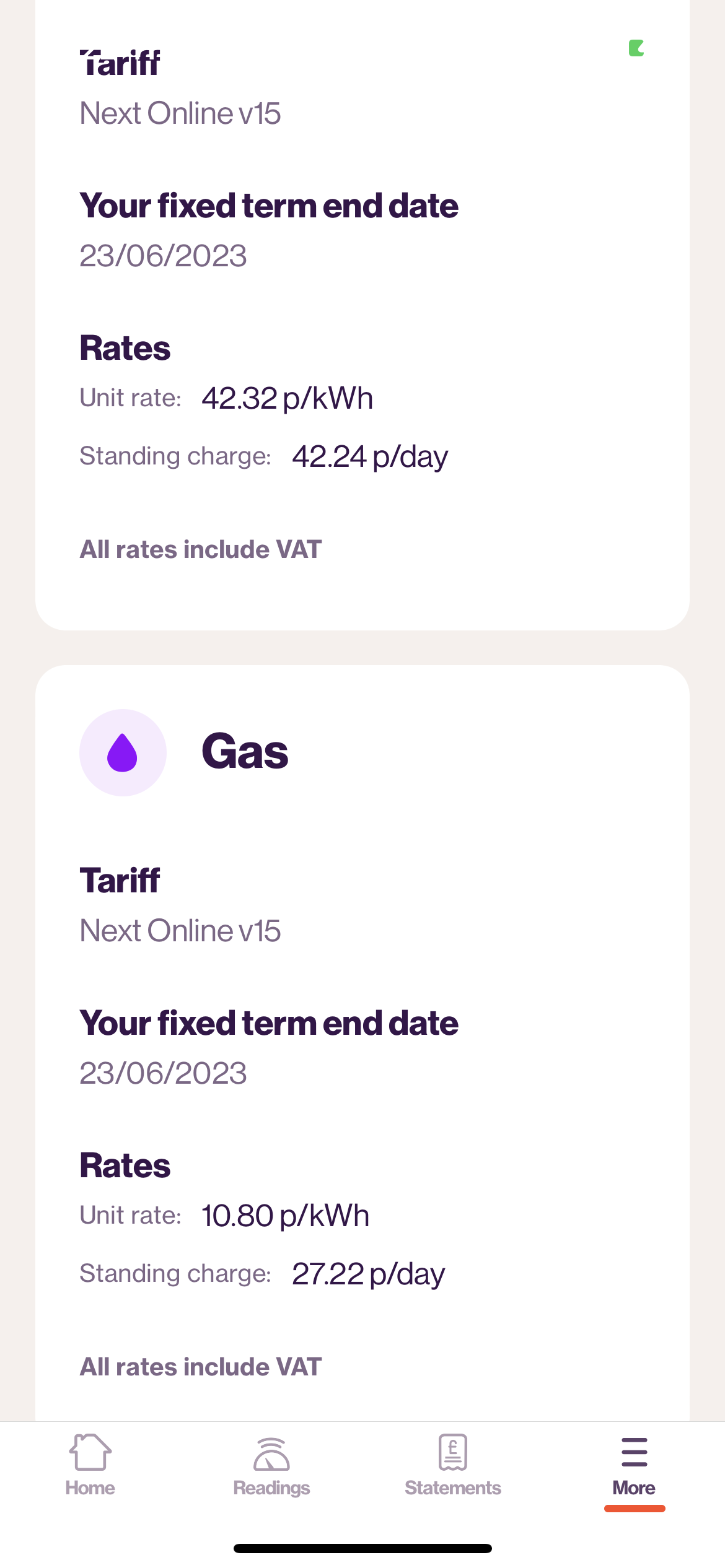Tap the fixed term heading under the Gas tariff
725x1568 pixels.
pyautogui.click(x=269, y=1023)
